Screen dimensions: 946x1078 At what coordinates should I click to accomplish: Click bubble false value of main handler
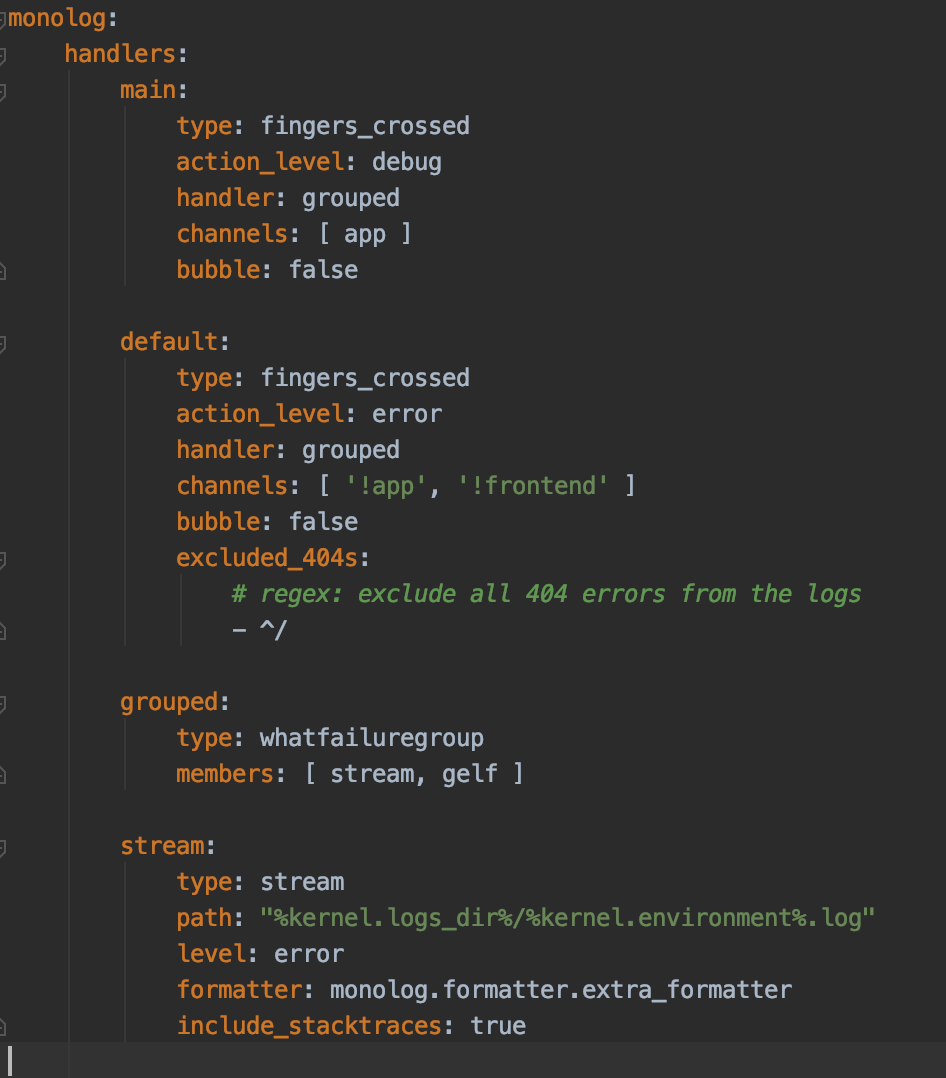(323, 269)
